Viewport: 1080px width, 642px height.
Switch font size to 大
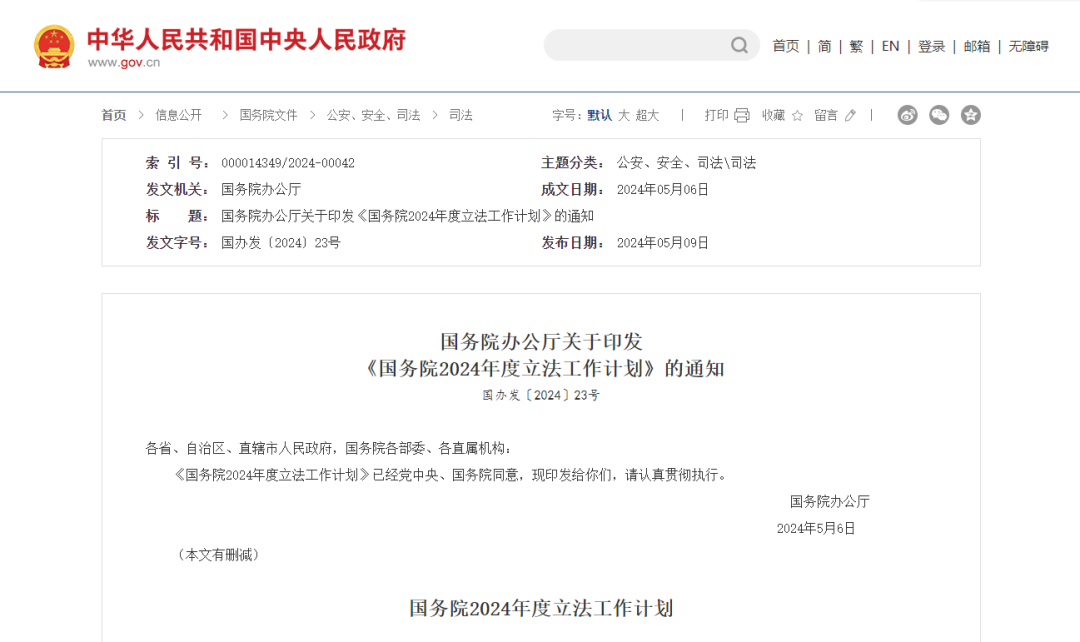click(x=624, y=115)
